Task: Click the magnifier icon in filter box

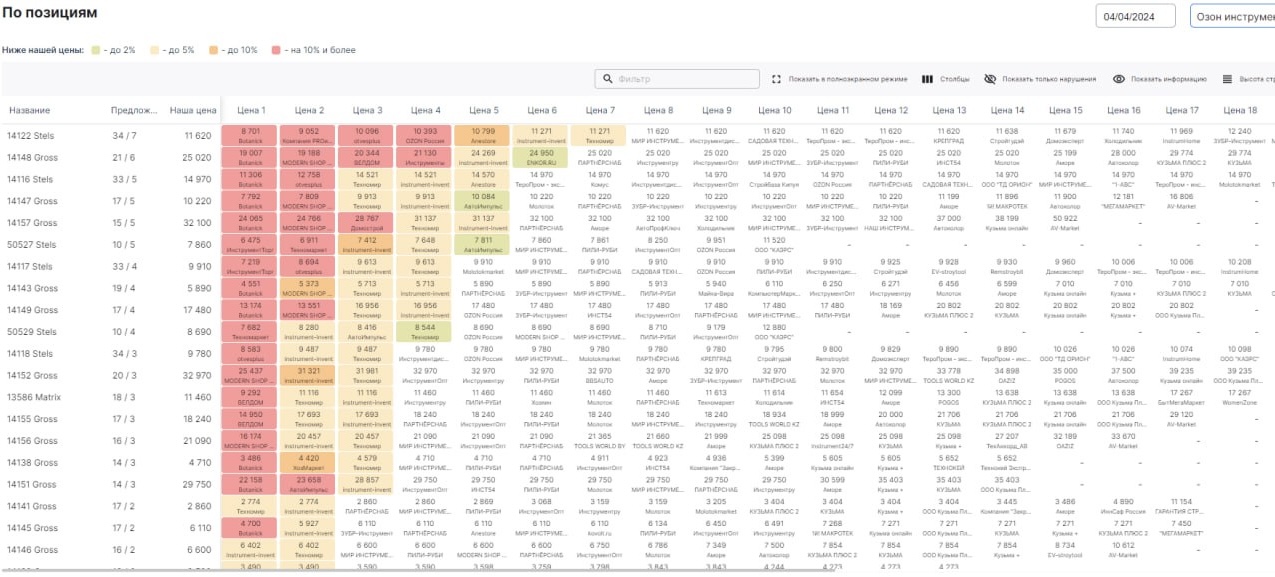Action: click(608, 79)
